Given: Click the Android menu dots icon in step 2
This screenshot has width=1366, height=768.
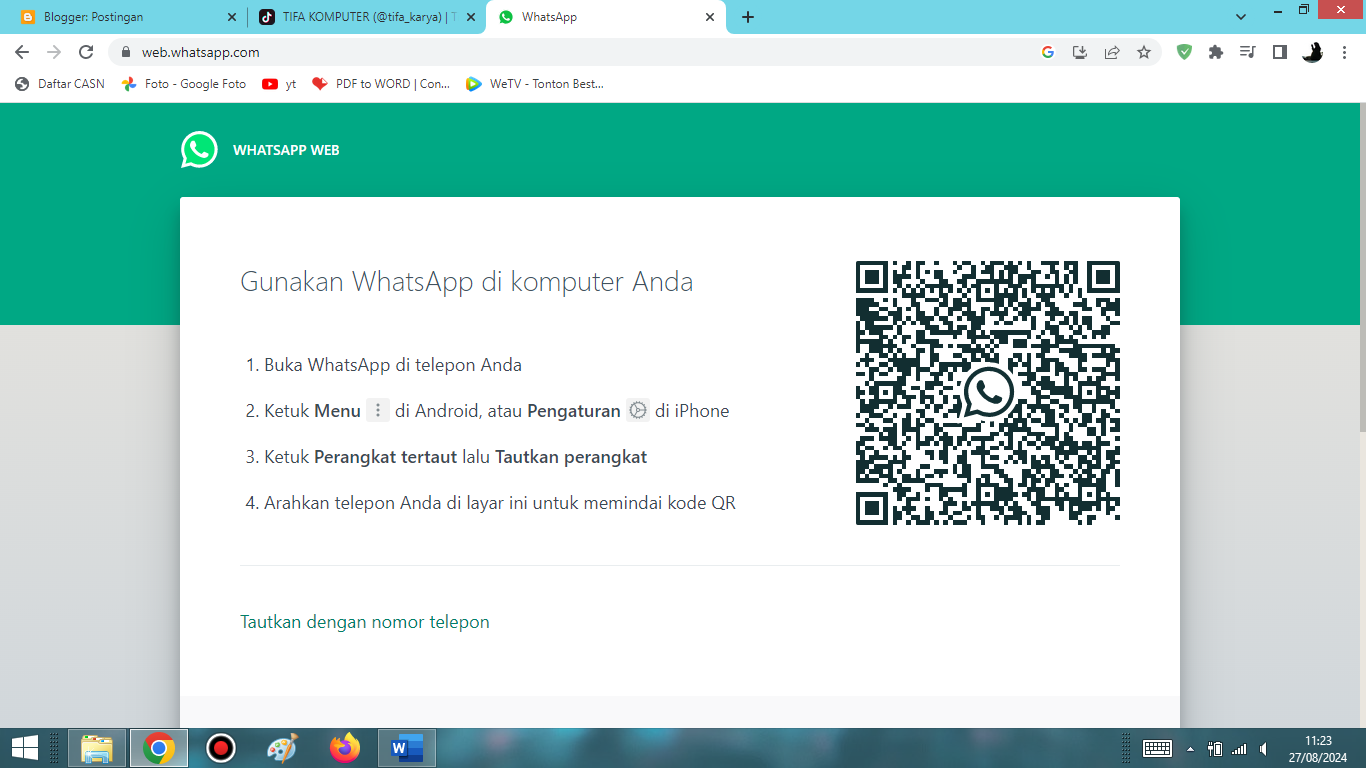Looking at the screenshot, I should [378, 410].
